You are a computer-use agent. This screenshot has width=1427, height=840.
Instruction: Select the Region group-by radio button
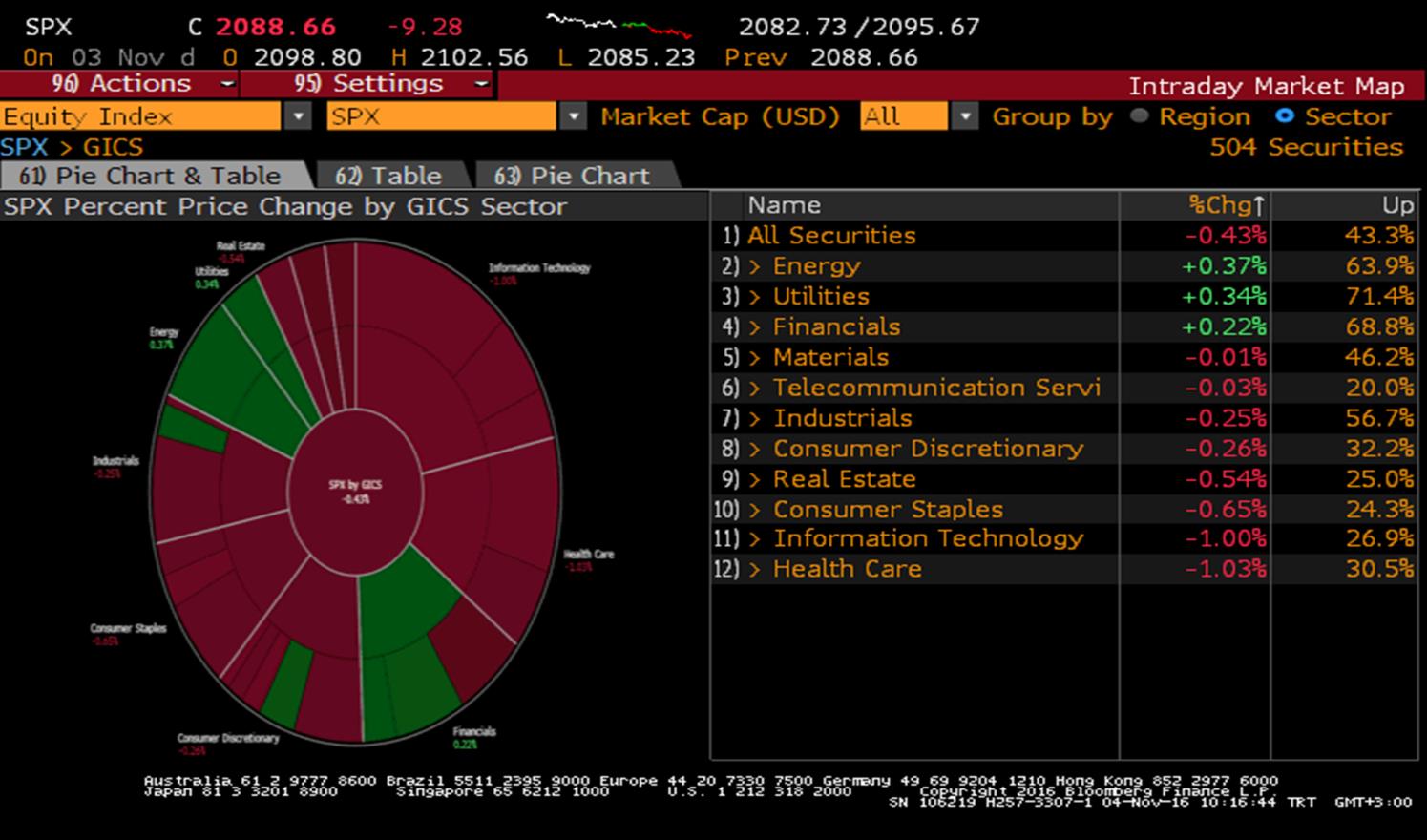tap(1139, 115)
